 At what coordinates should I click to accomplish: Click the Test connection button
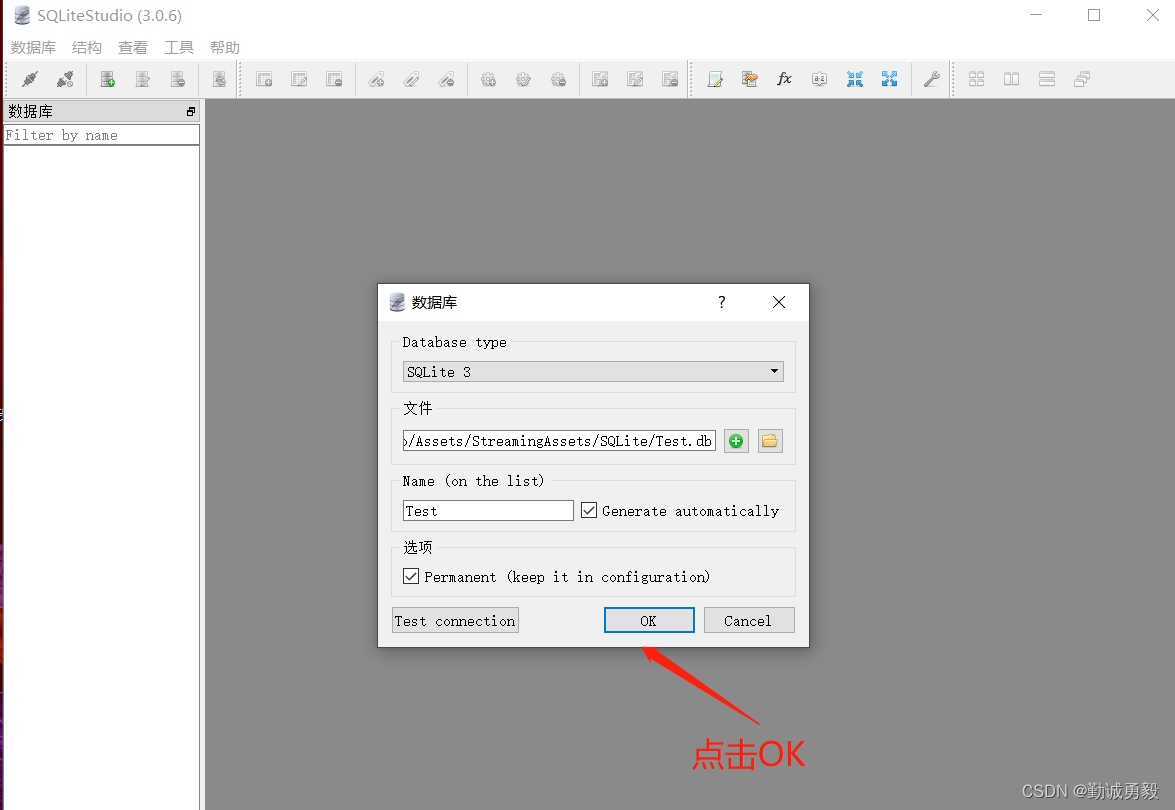(455, 620)
